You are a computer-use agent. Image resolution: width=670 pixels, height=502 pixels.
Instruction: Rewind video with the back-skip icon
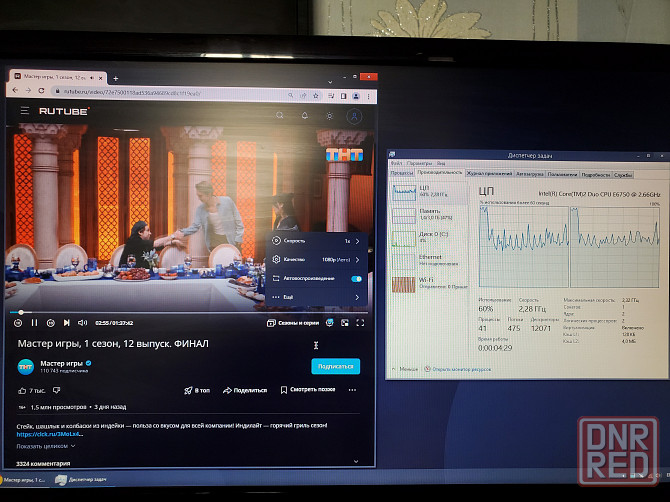[18, 323]
